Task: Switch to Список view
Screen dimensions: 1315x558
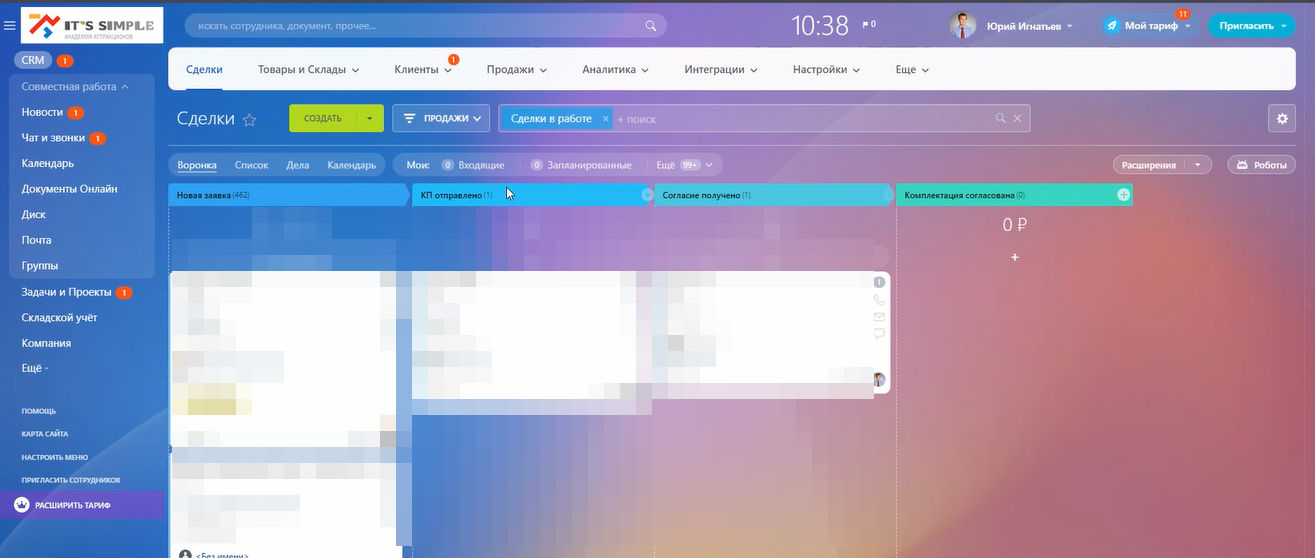Action: (x=252, y=165)
